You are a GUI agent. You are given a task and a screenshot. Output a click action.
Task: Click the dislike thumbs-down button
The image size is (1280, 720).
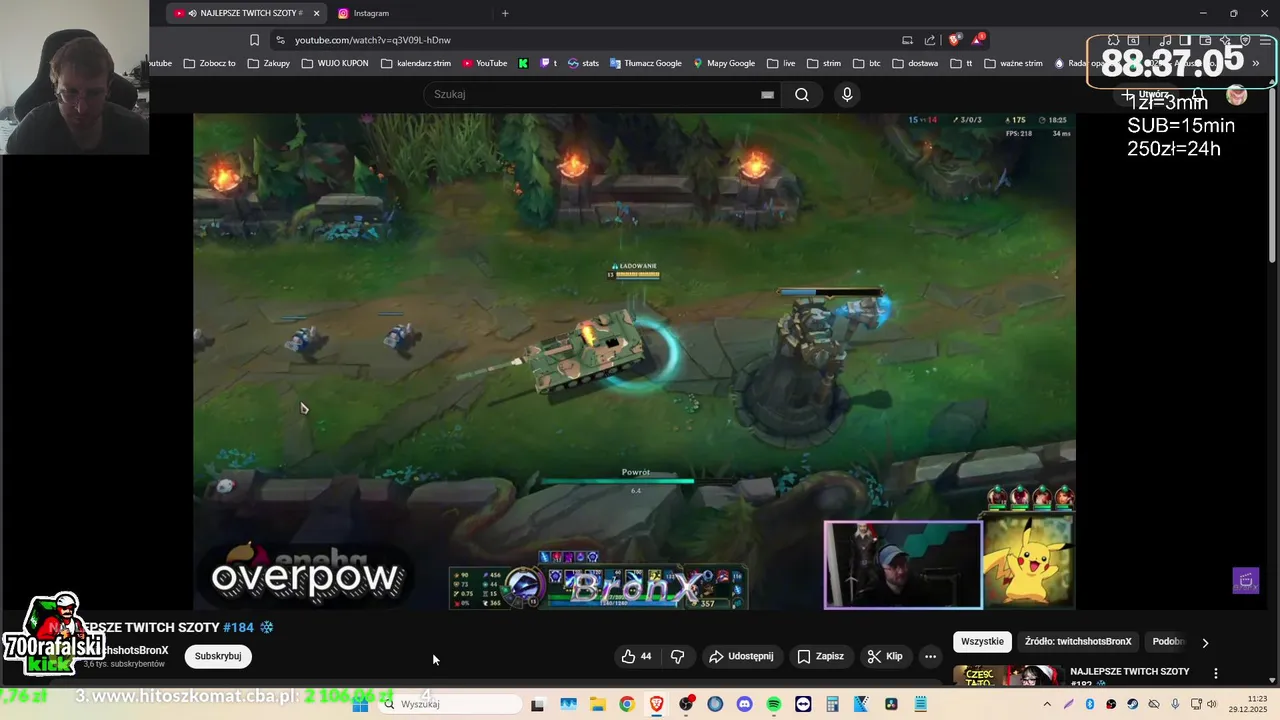click(677, 656)
